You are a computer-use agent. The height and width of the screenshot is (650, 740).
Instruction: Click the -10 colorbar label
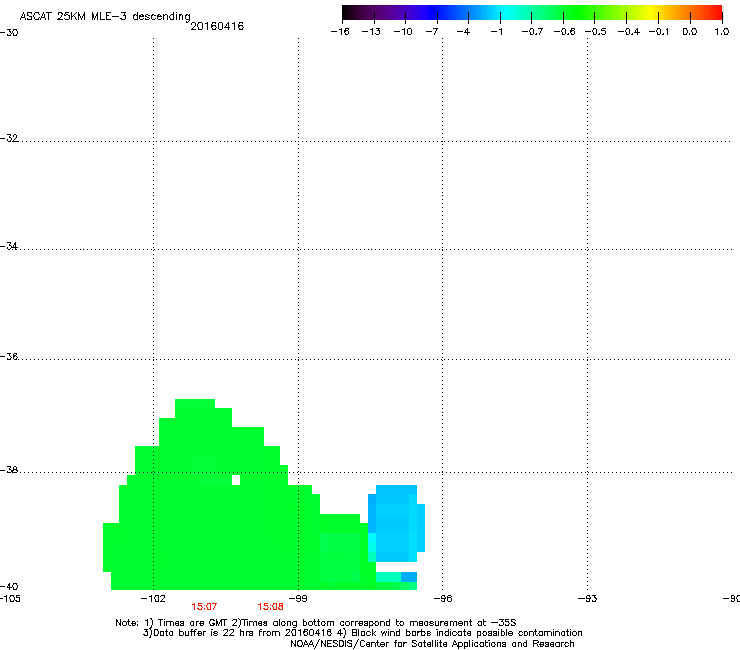pyautogui.click(x=403, y=32)
